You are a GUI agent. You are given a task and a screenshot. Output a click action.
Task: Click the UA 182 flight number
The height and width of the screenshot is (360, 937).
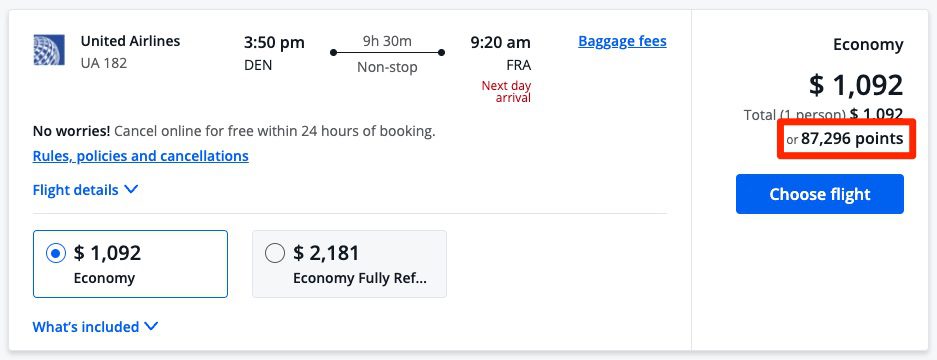click(x=104, y=63)
